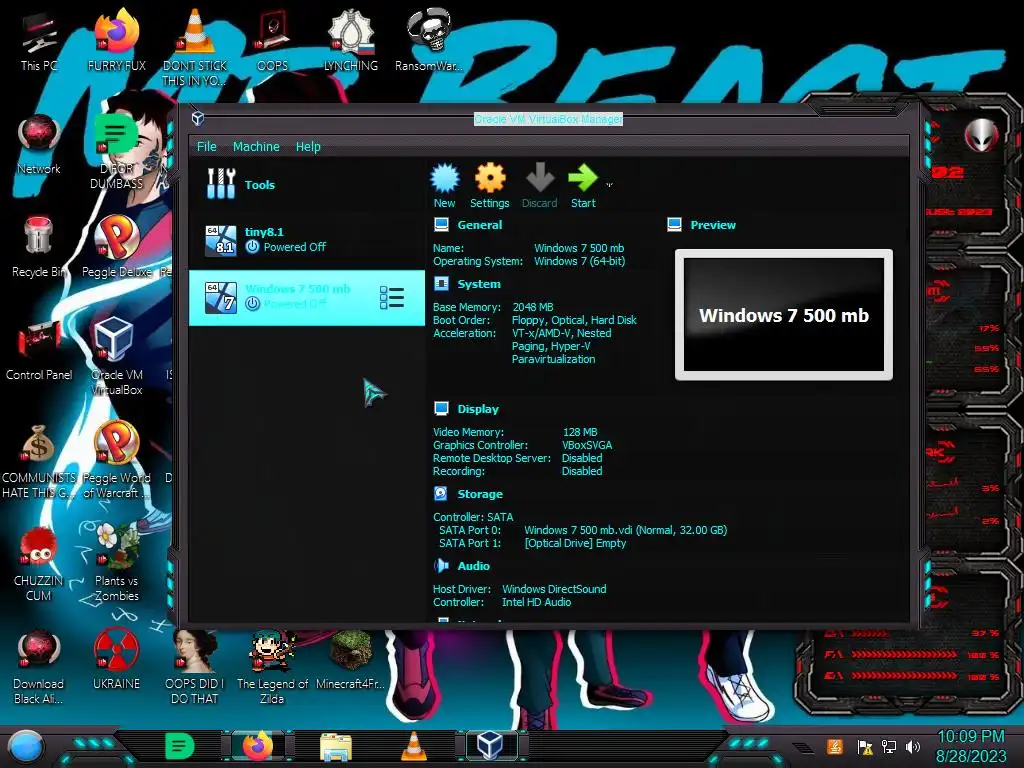Click the Windows Start orb
Screen dimensions: 1024x768
[25, 746]
